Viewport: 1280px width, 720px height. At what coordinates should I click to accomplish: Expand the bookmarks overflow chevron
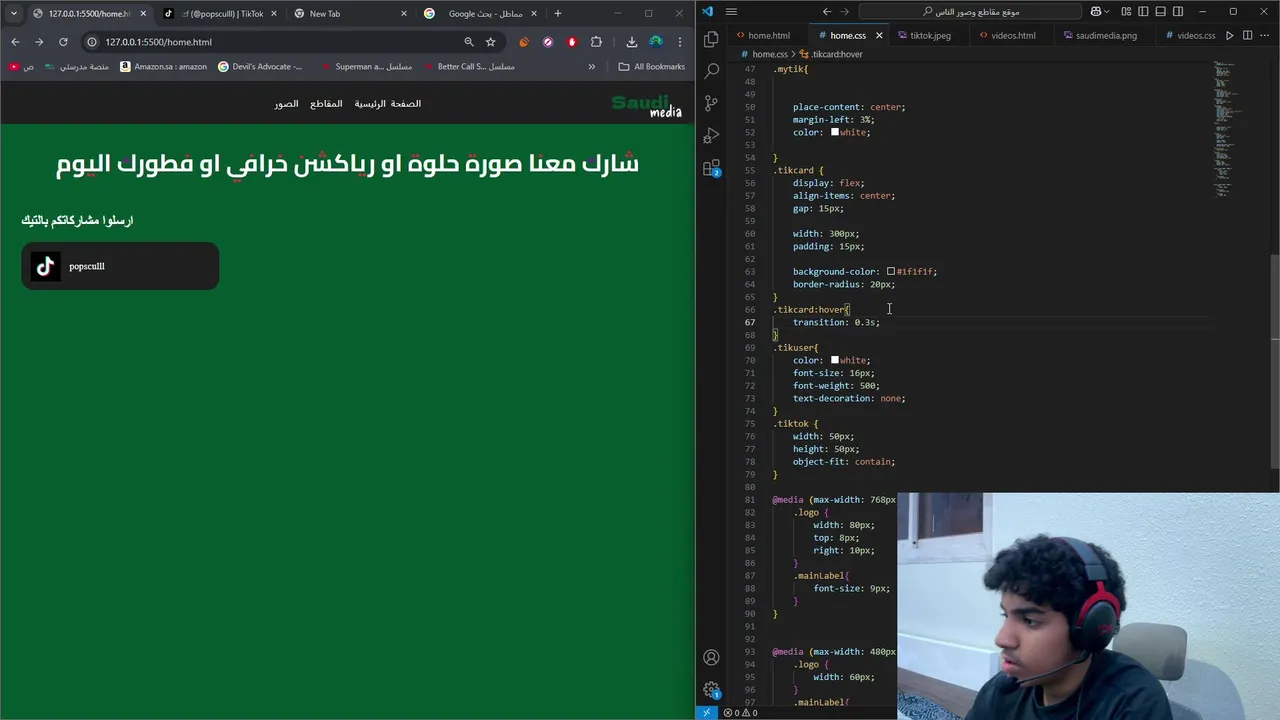591,66
